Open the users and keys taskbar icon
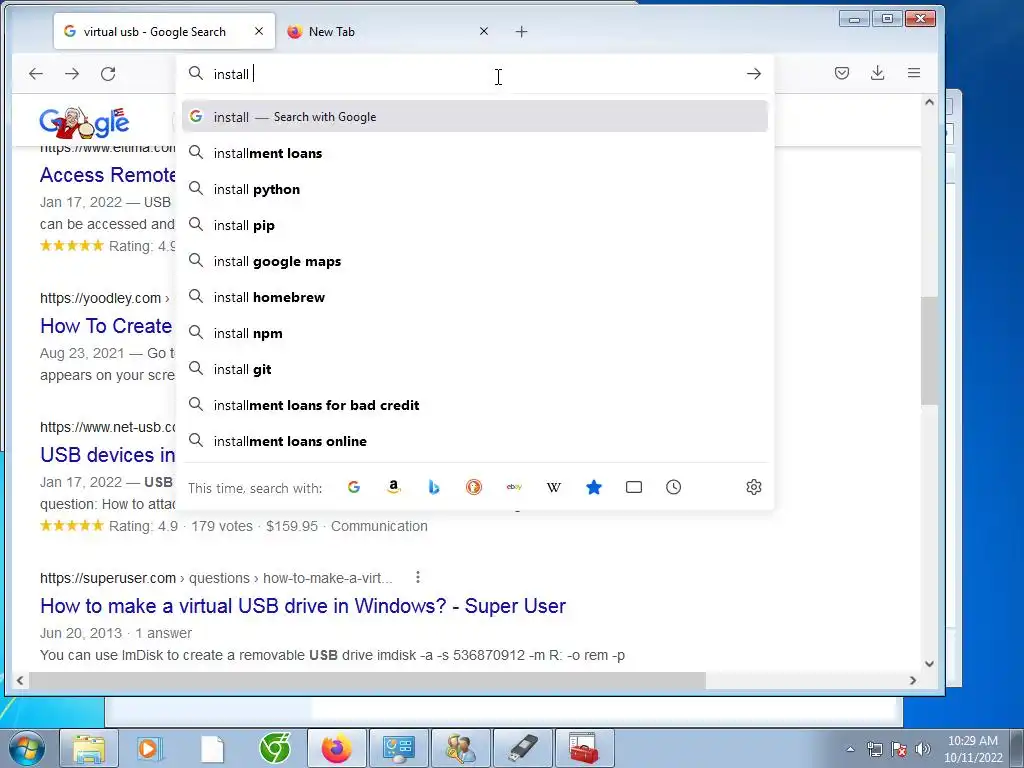 pyautogui.click(x=460, y=748)
